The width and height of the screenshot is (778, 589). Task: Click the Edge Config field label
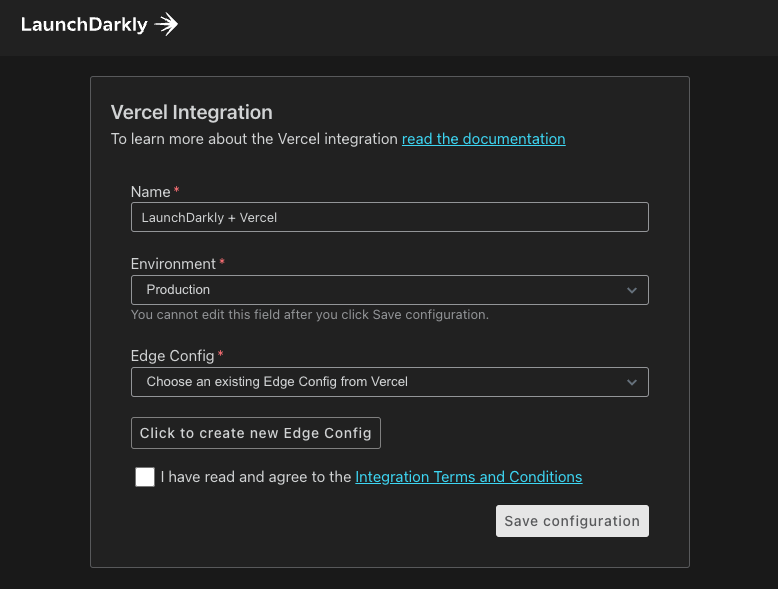[x=172, y=356]
